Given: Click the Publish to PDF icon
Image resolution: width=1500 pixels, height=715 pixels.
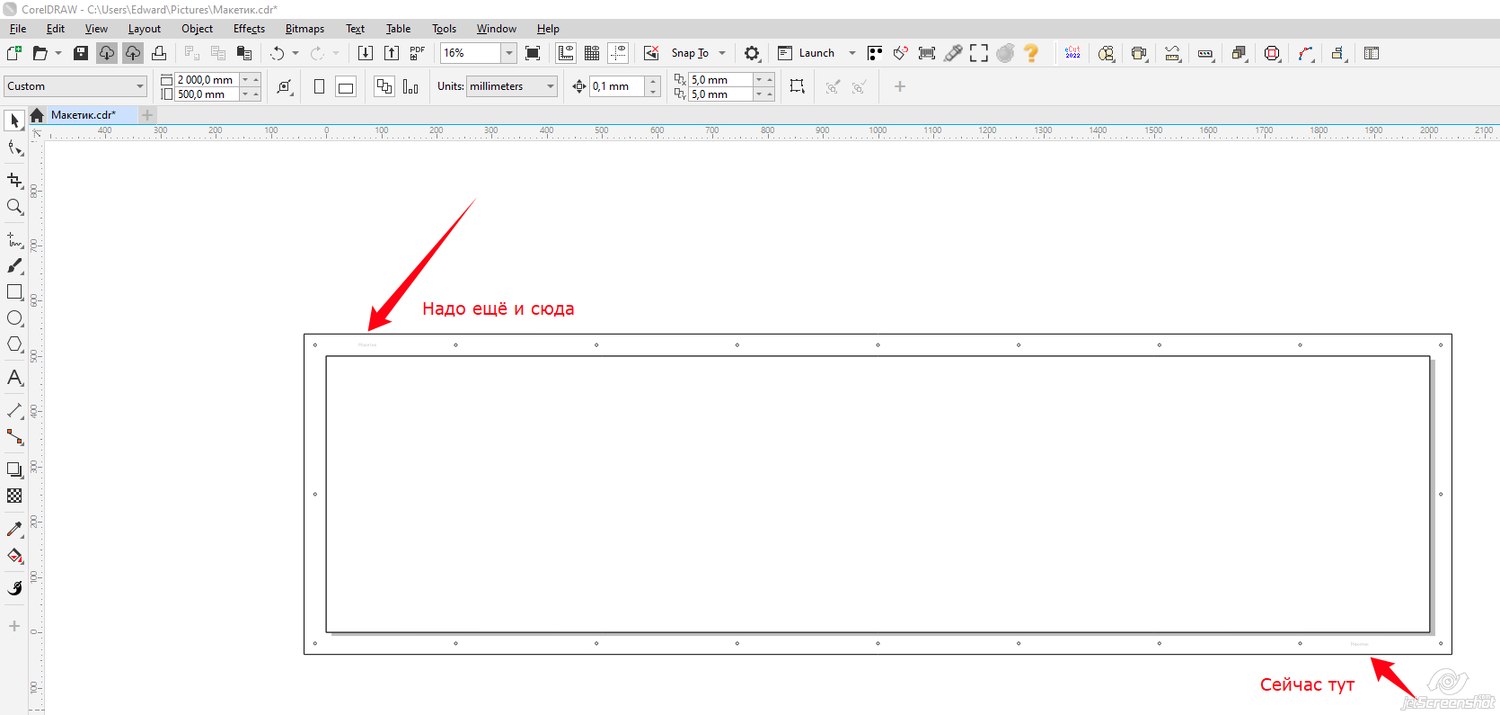Looking at the screenshot, I should coord(418,53).
